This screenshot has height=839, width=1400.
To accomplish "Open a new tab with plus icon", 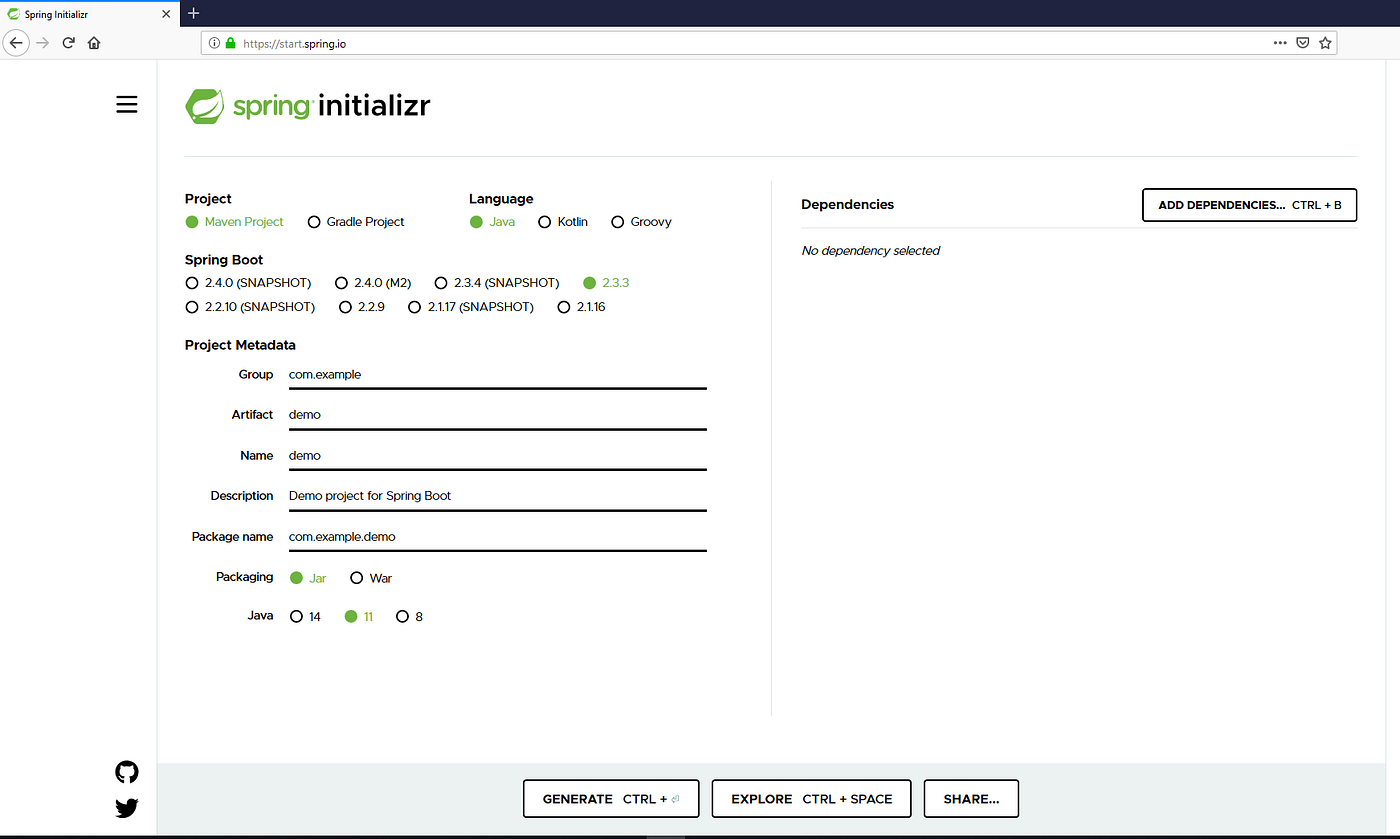I will click(x=194, y=13).
